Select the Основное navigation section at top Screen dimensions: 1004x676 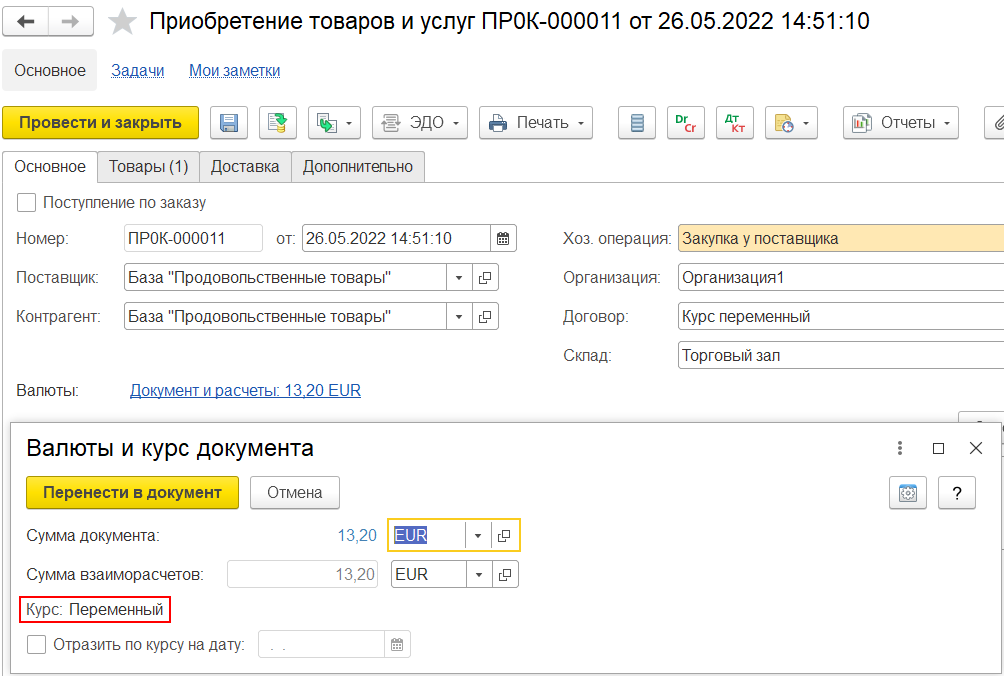[x=50, y=70]
